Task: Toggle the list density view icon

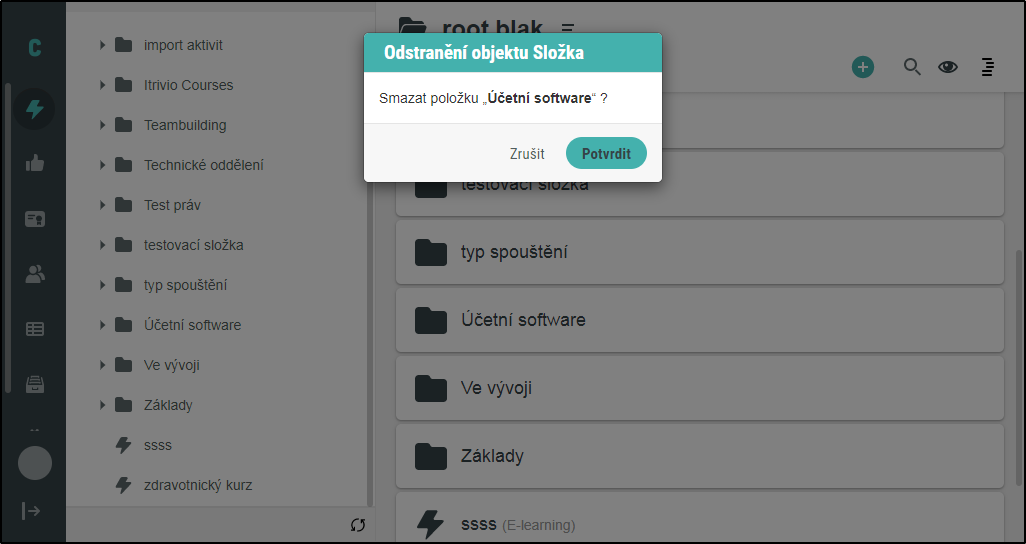Action: [x=987, y=67]
